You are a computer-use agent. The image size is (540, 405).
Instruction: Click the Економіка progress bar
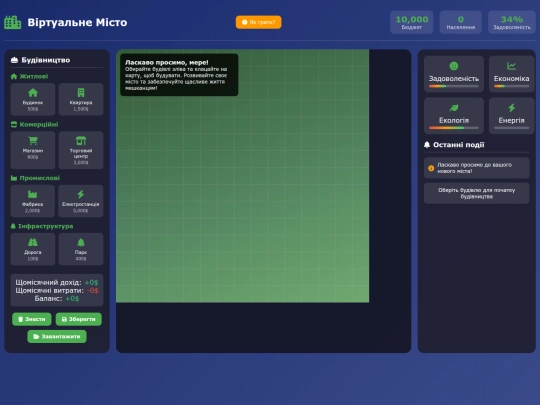tap(511, 86)
